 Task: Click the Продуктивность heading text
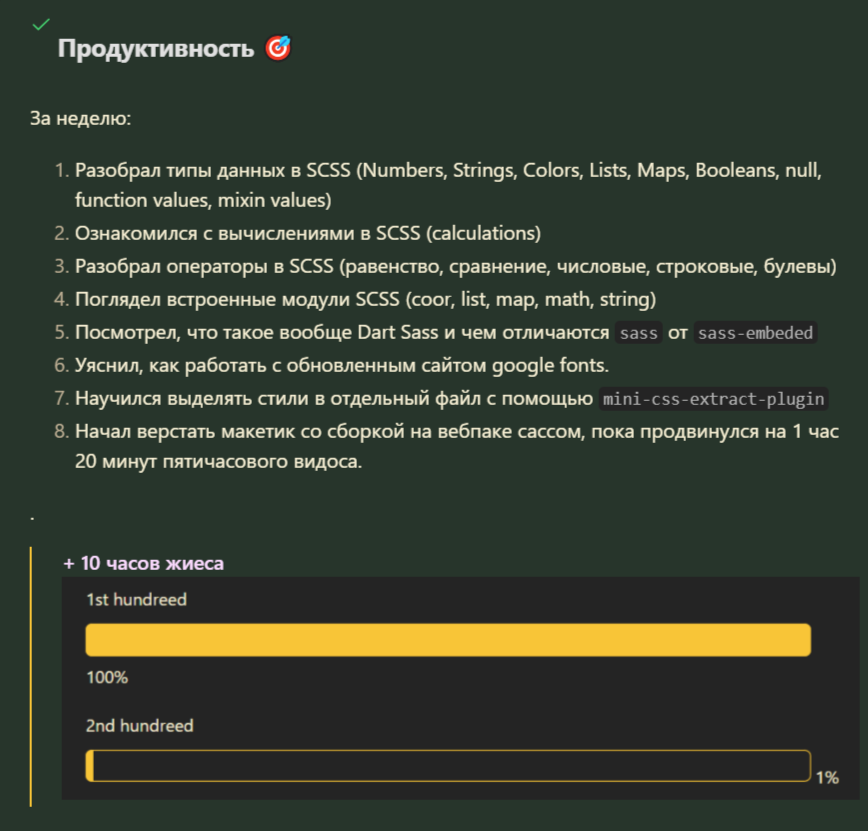point(156,48)
